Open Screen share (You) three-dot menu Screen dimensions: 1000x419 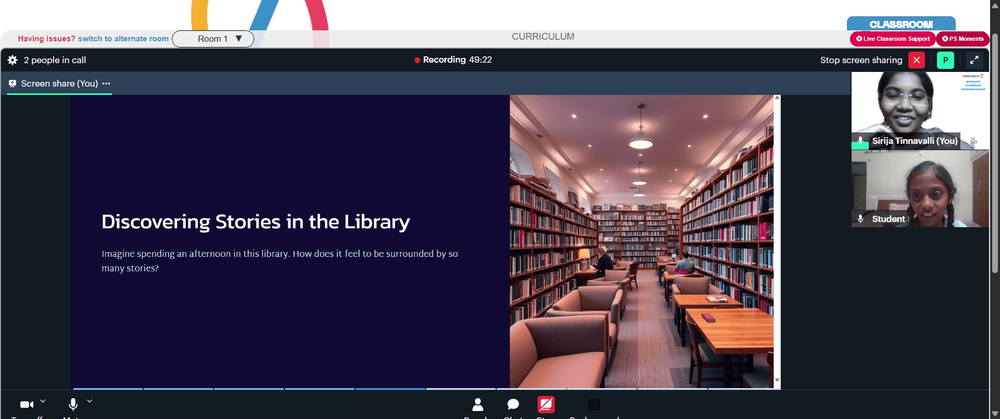[x=106, y=84]
